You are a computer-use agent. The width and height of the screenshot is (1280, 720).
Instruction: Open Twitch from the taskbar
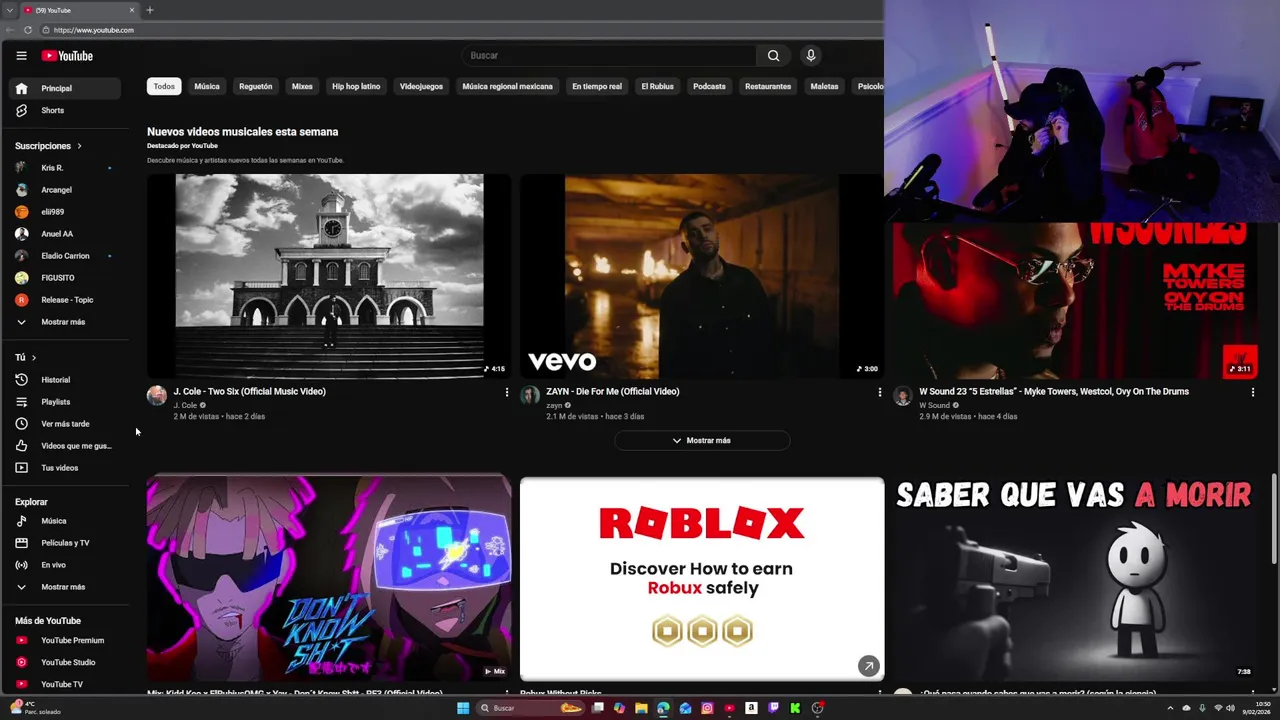click(773, 708)
